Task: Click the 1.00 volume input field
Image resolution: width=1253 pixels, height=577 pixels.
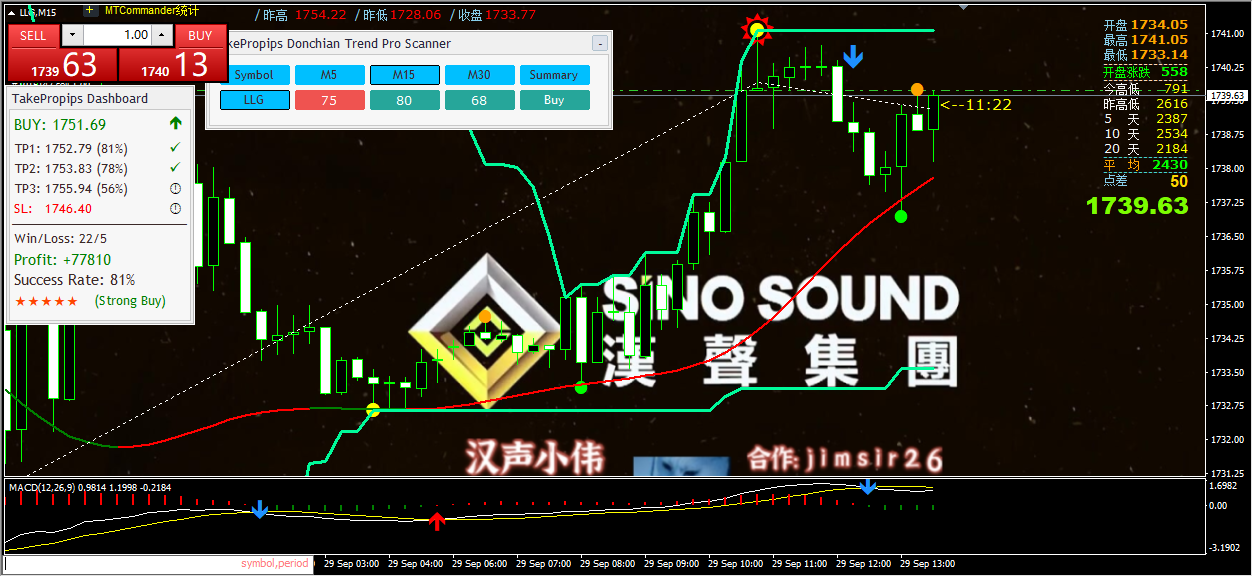Action: 119,35
